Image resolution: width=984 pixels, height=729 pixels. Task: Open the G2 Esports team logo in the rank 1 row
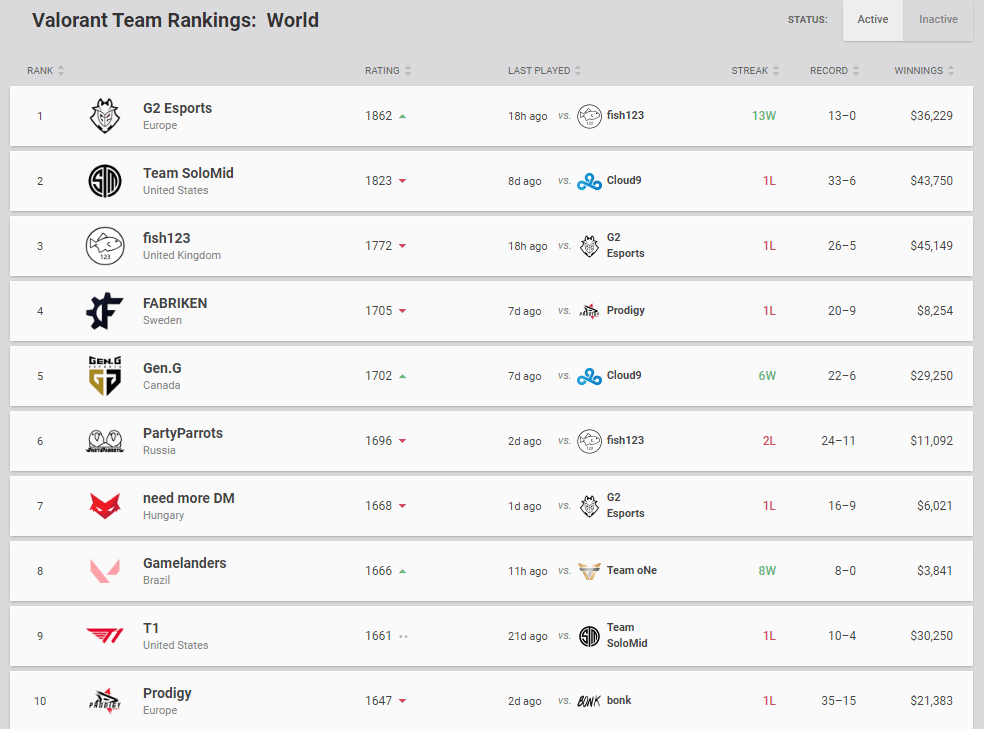[x=105, y=116]
